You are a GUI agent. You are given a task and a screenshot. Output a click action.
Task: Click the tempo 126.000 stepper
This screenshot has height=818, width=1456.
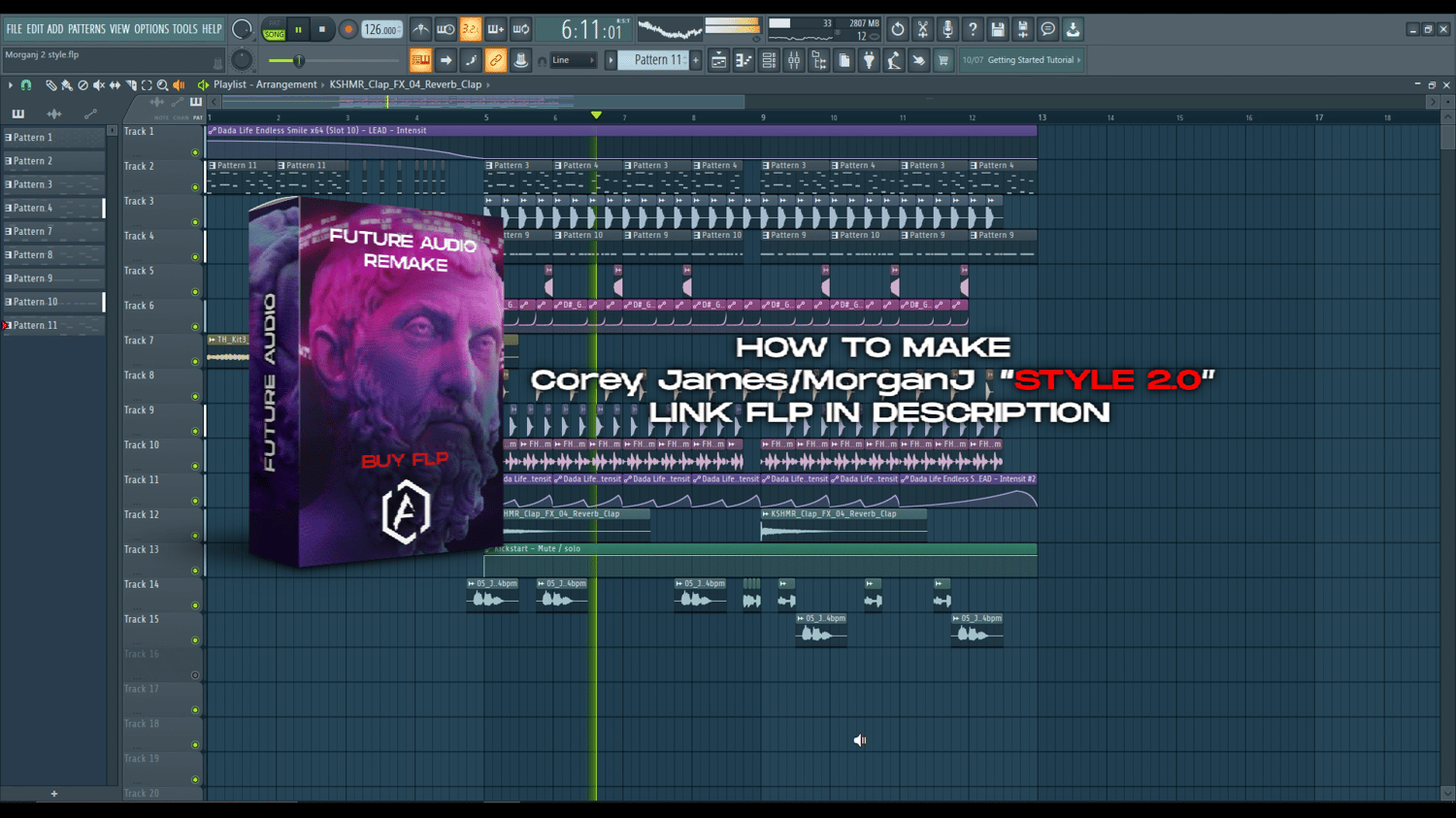(x=381, y=29)
